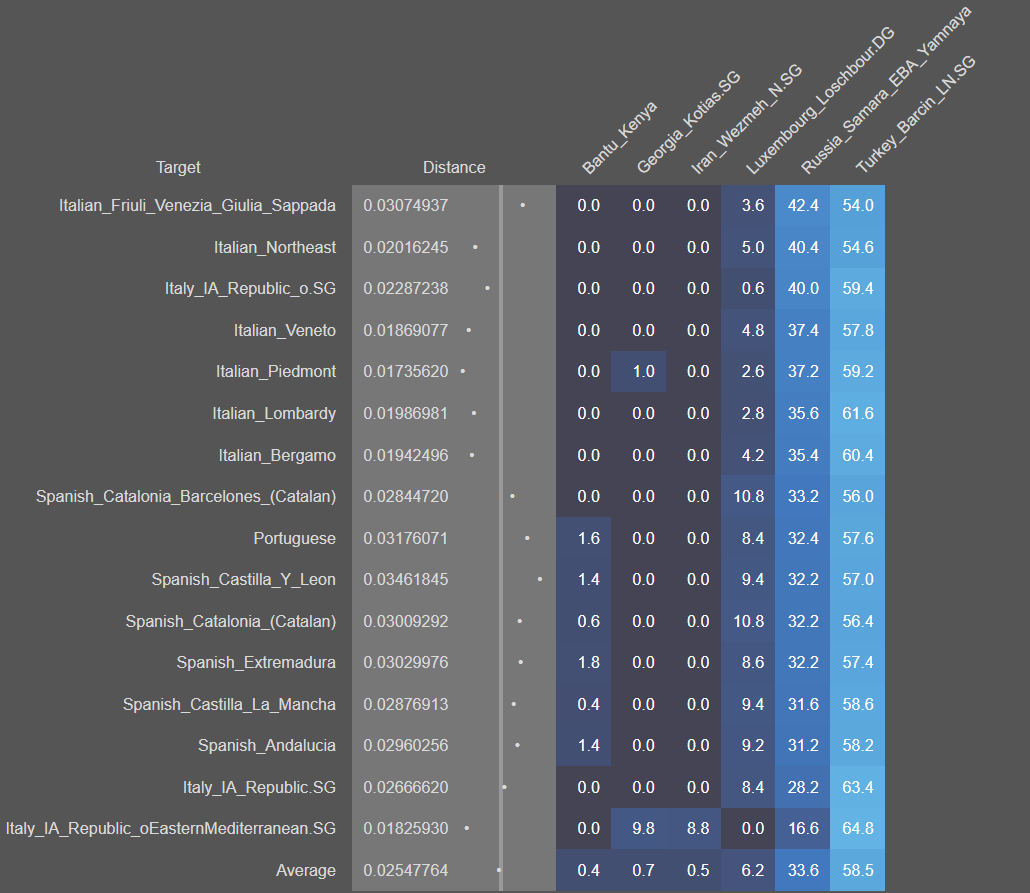Click the Italian_Friuli_Venezia_Giulia_Sappada row label
Viewport: 1030px width, 893px height.
197,206
